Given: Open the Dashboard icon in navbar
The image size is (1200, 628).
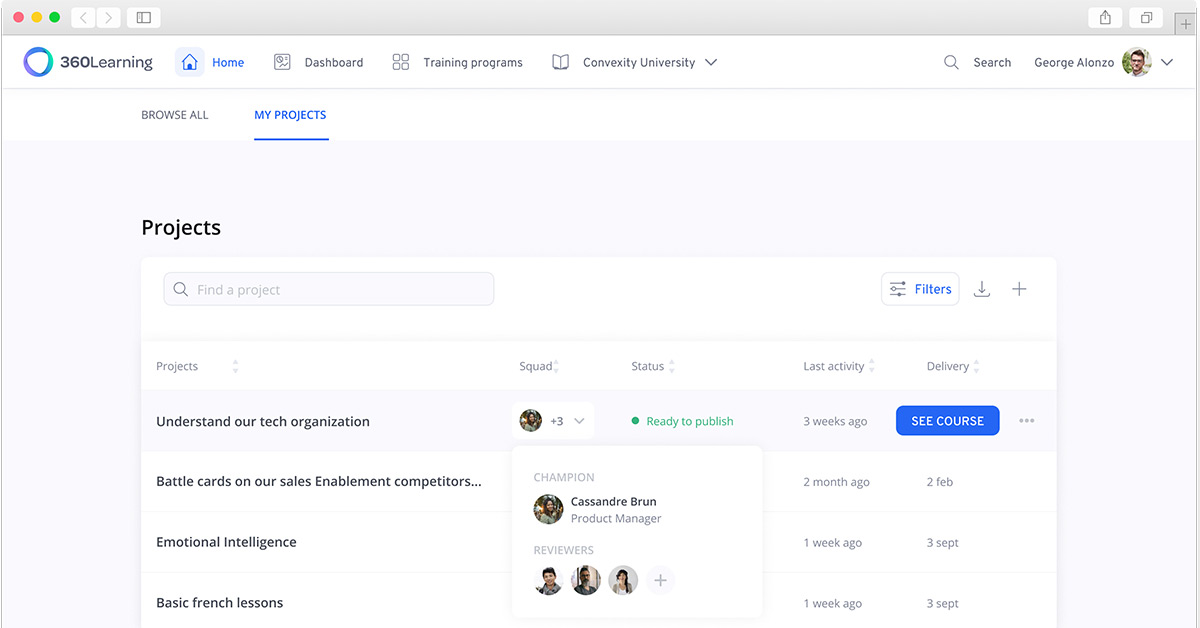Looking at the screenshot, I should (282, 62).
